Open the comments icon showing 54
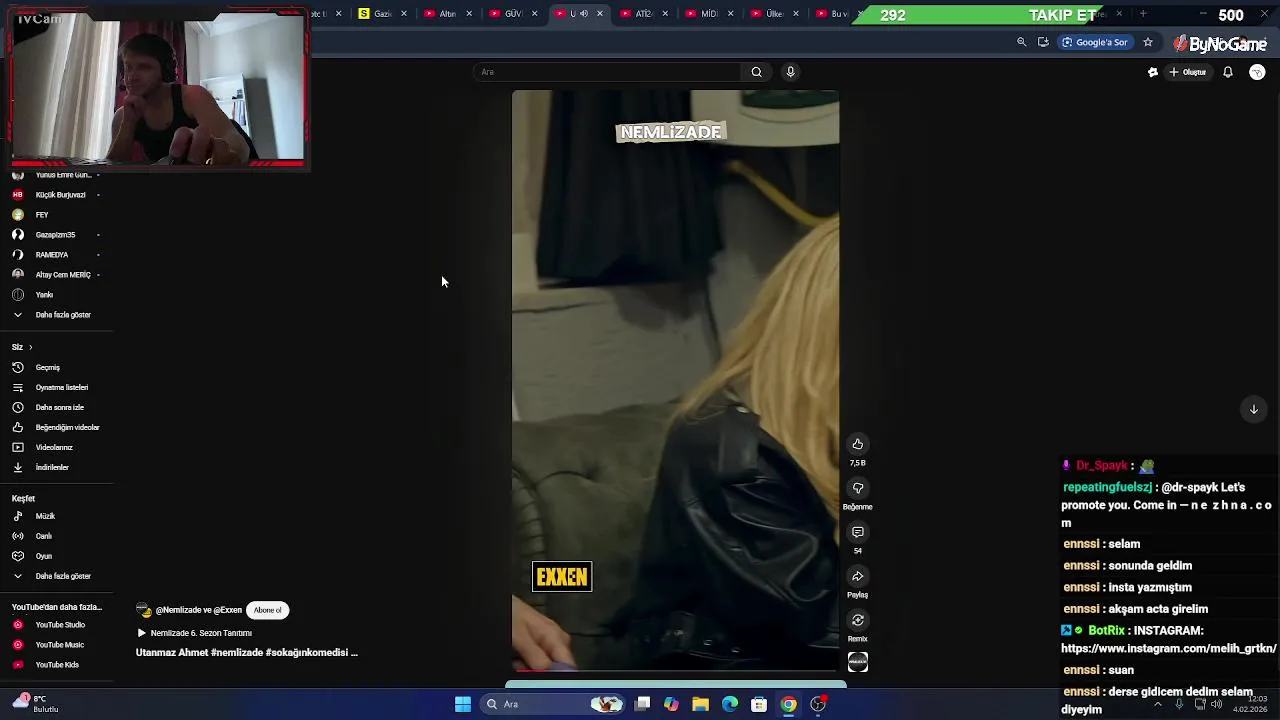Viewport: 1280px width, 720px height. [x=857, y=532]
